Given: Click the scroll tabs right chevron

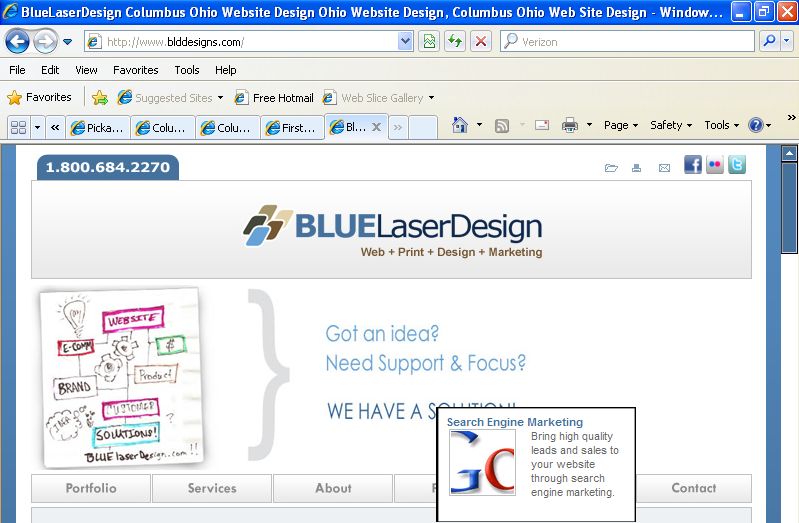Looking at the screenshot, I should tap(397, 127).
